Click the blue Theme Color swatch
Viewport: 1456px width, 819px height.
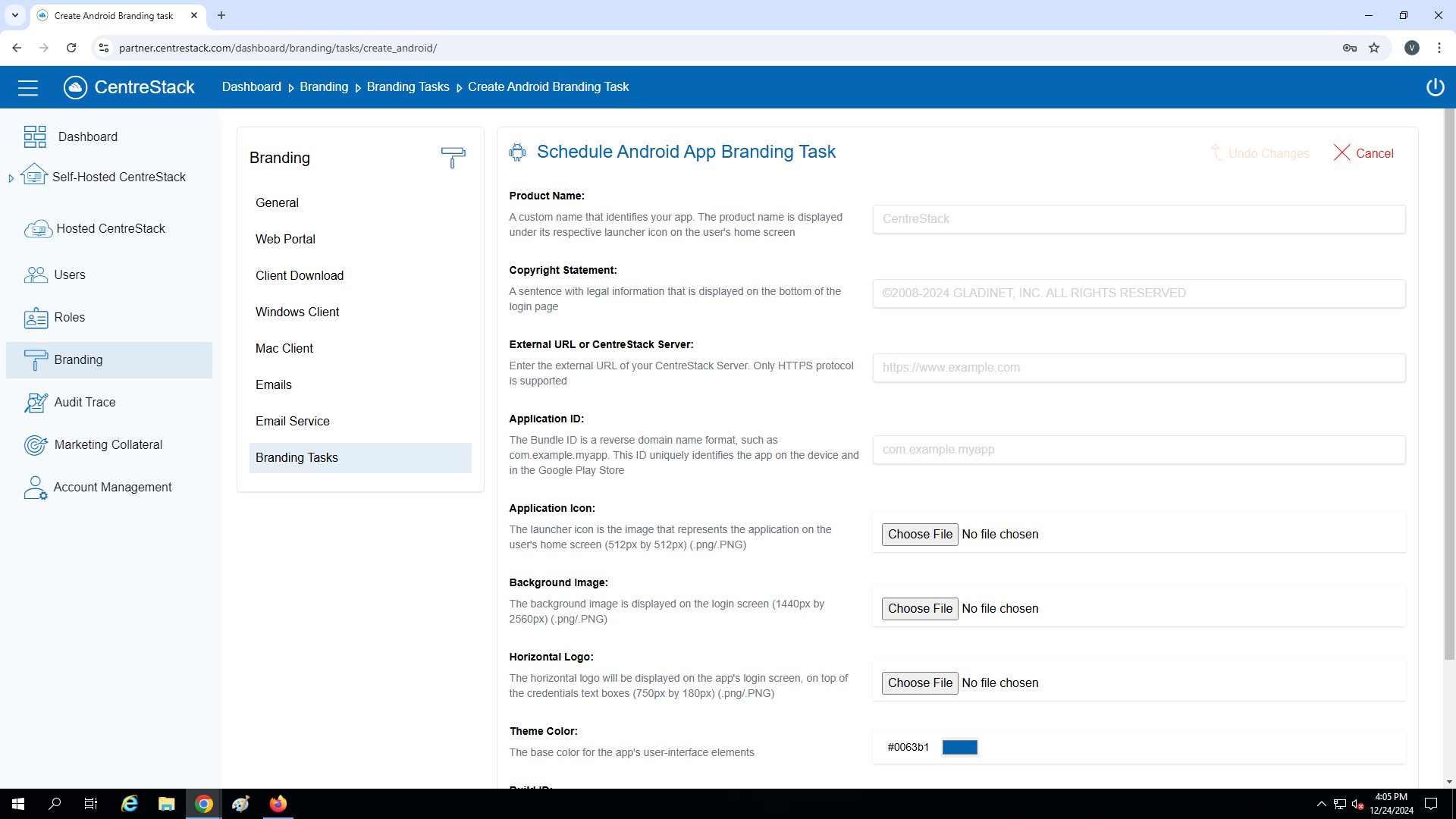point(959,748)
